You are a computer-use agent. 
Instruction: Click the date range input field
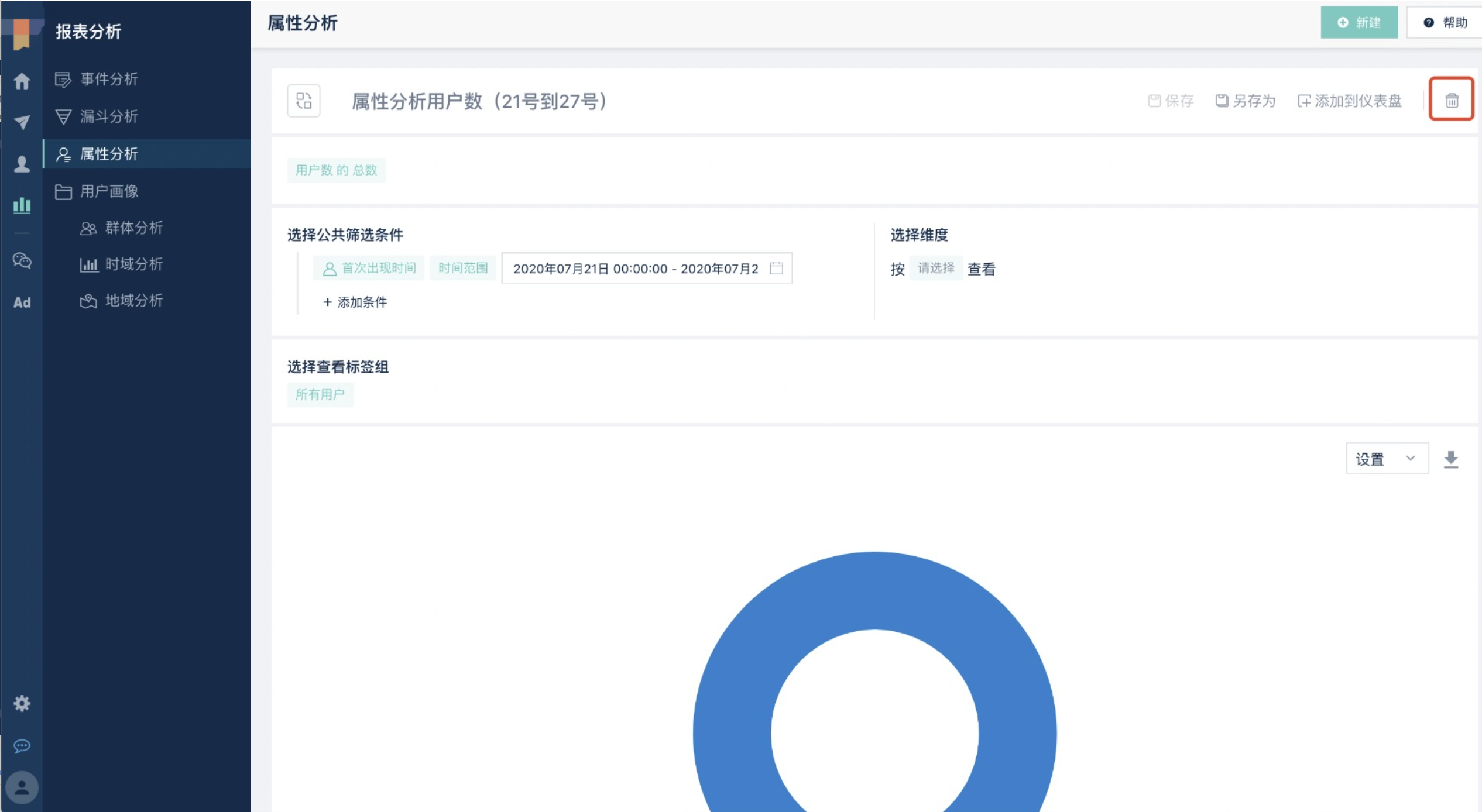[647, 268]
